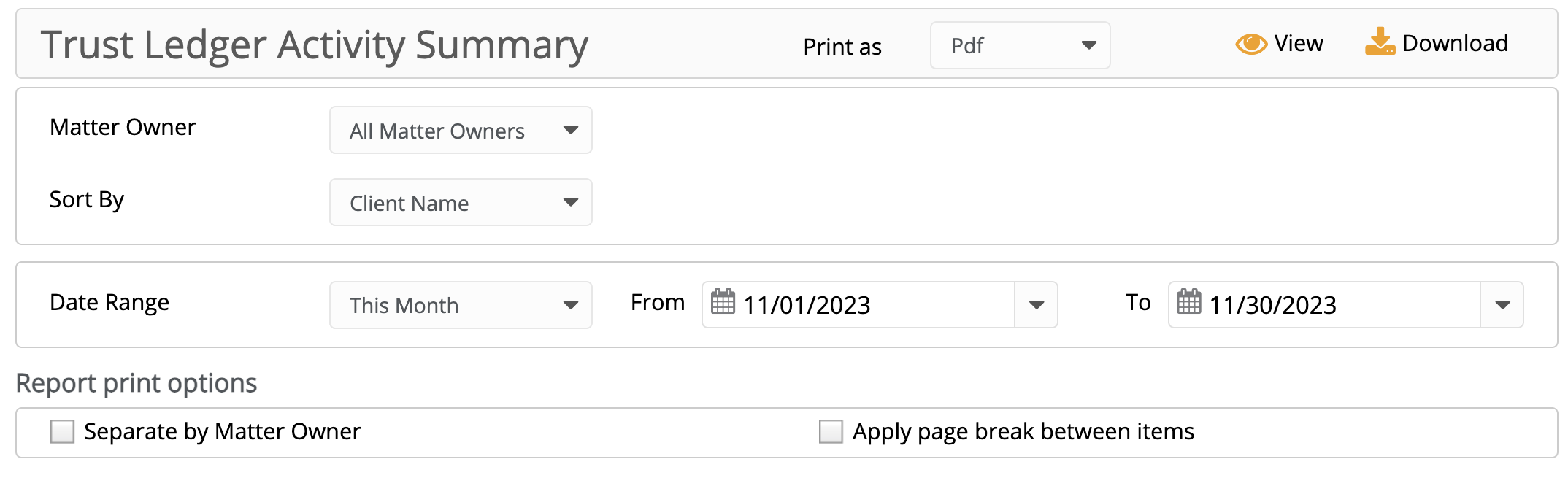
Task: Open the Print as Pdf dropdown
Action: coord(1020,45)
